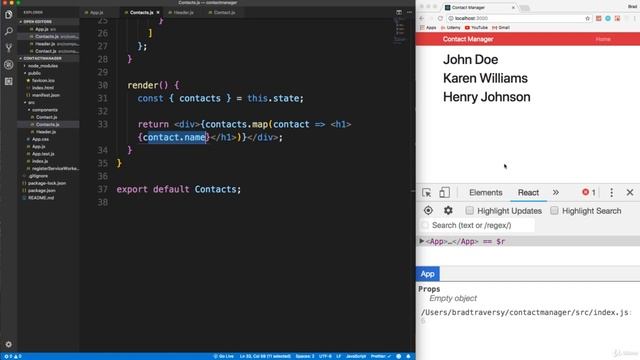Open the Apps bookmarks shortcut
640x360 pixels.
point(429,28)
